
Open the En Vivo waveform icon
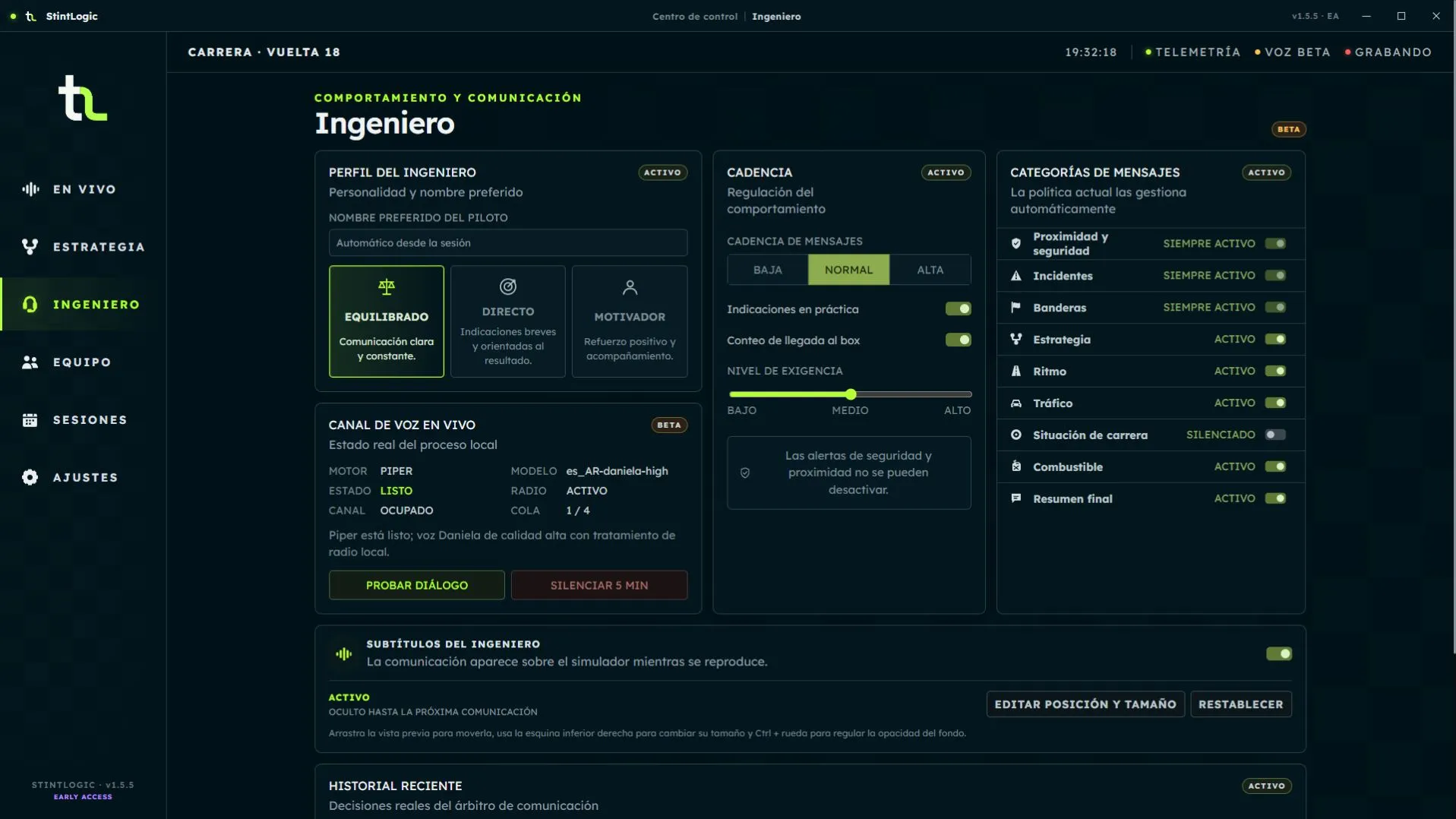30,189
